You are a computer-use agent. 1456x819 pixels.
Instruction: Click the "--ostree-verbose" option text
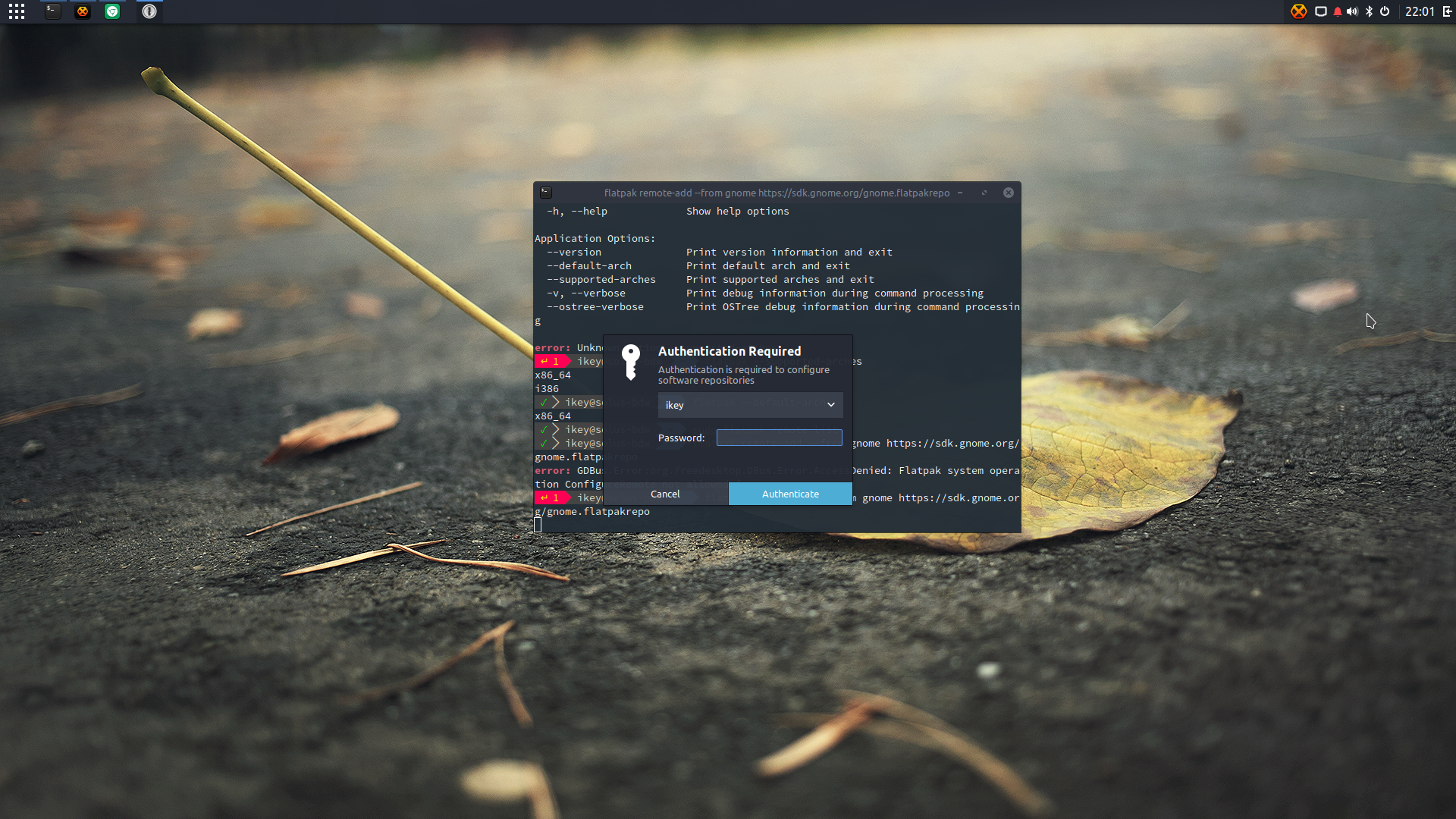click(595, 307)
